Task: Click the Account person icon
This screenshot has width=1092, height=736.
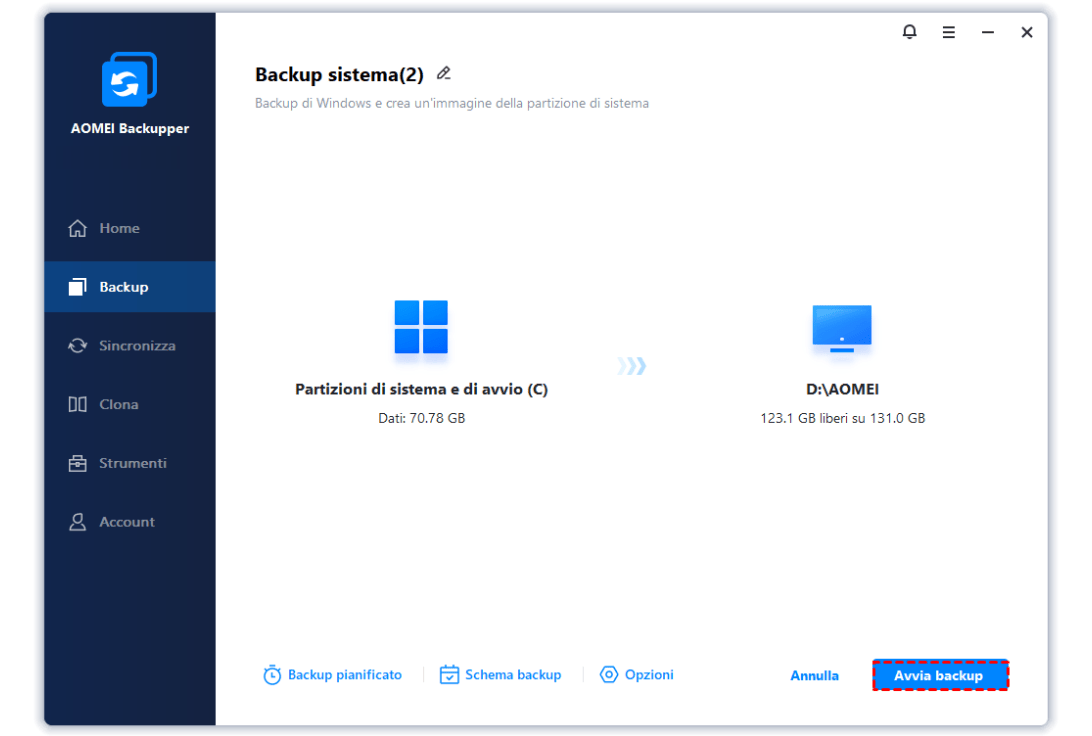Action: pos(77,522)
